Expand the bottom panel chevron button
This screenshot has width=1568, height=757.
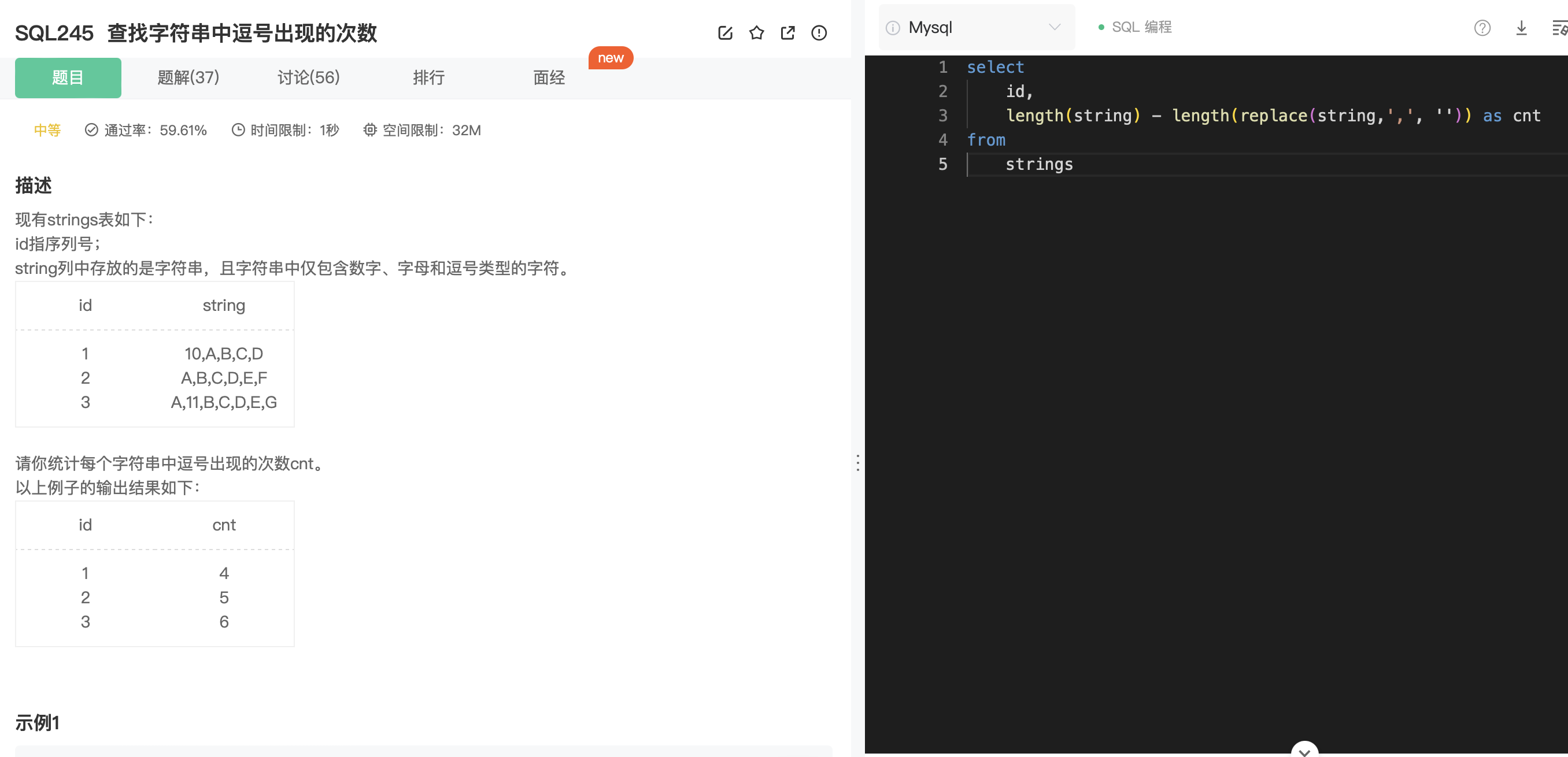[x=1304, y=752]
